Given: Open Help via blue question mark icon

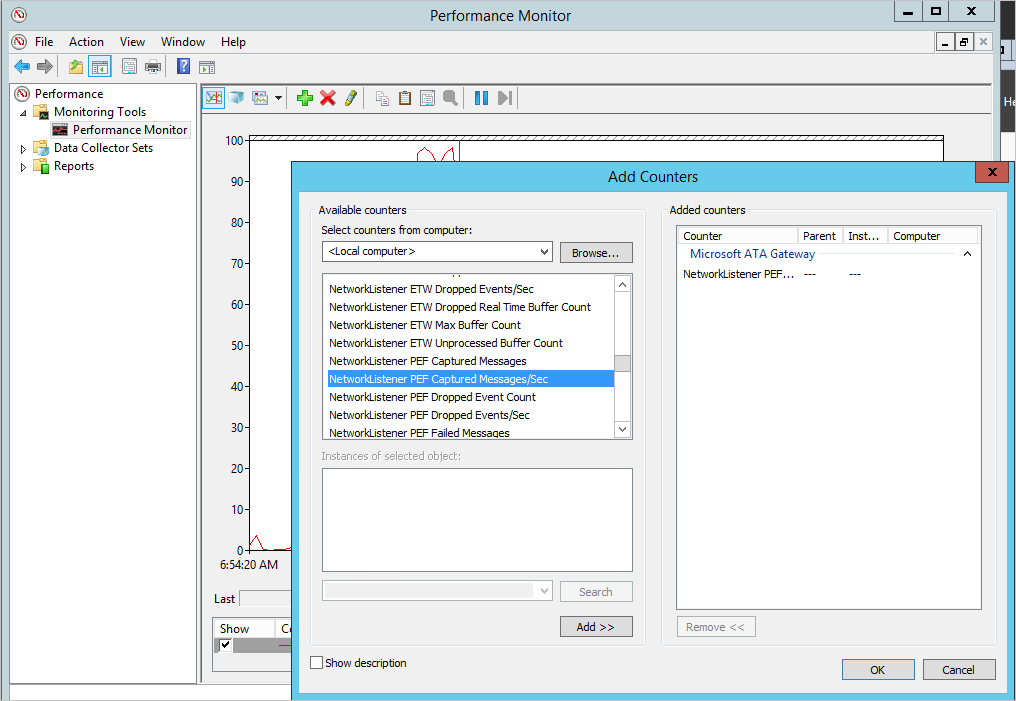Looking at the screenshot, I should pyautogui.click(x=183, y=66).
